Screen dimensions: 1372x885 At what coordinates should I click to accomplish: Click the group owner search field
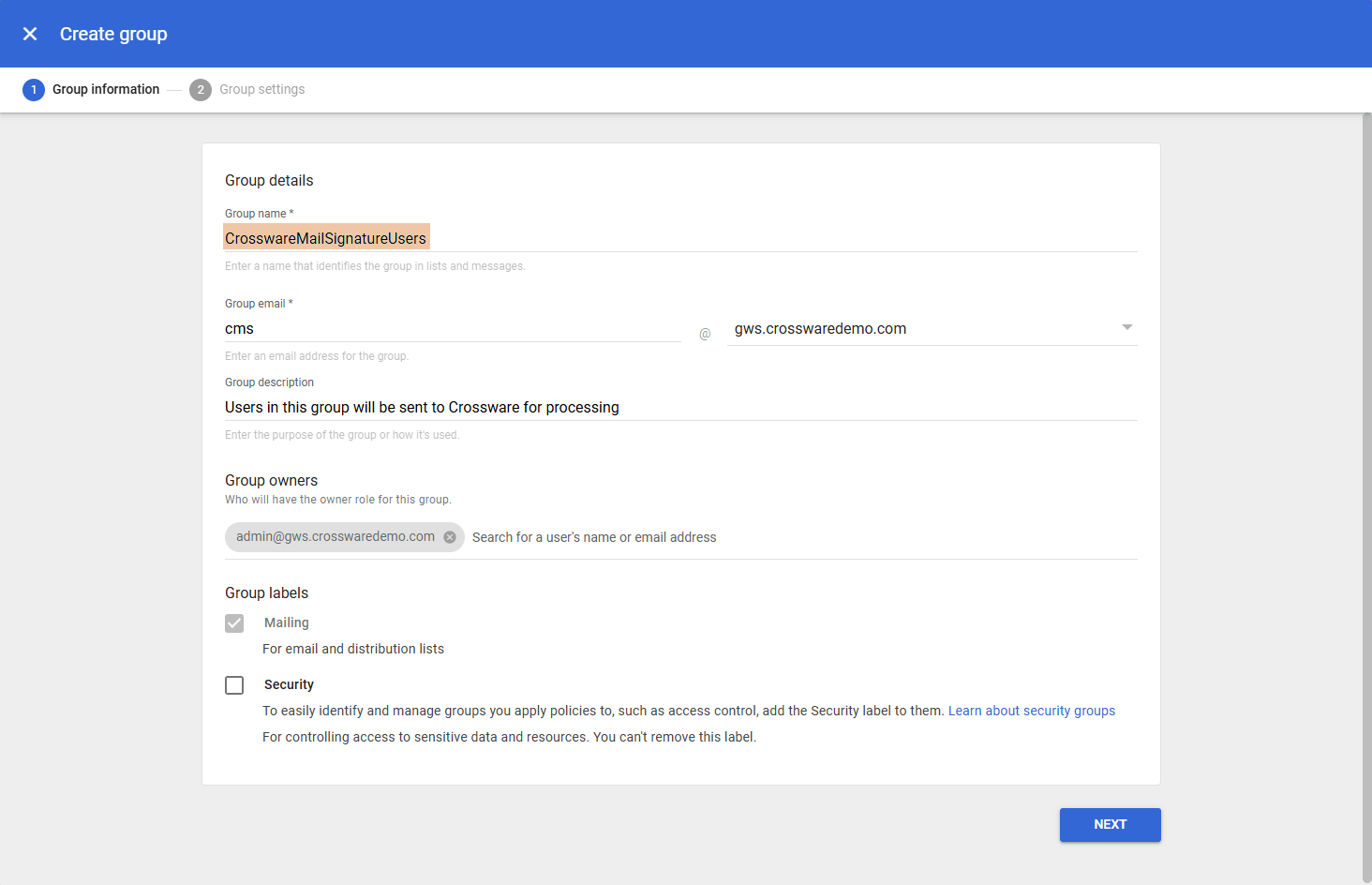click(797, 537)
